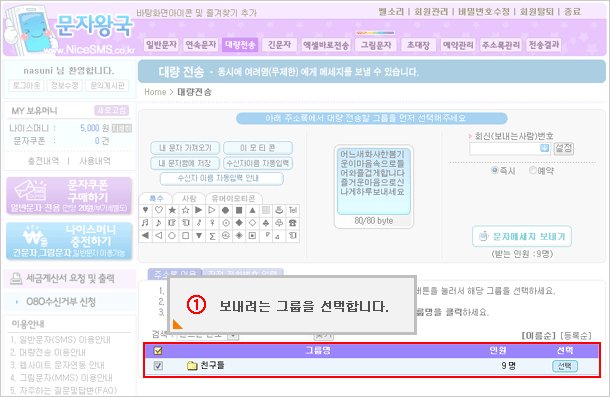The image size is (610, 397).
Task: Open the 초대장 menu
Action: pos(418,45)
